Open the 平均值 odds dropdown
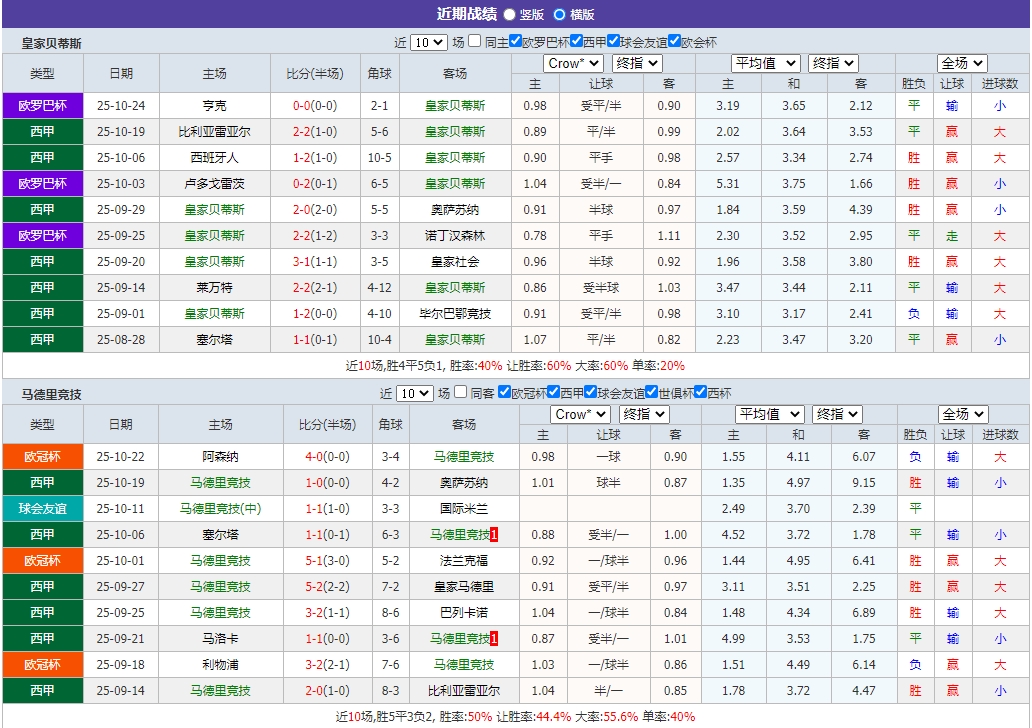Viewport: 1032px width, 728px height. pos(766,63)
